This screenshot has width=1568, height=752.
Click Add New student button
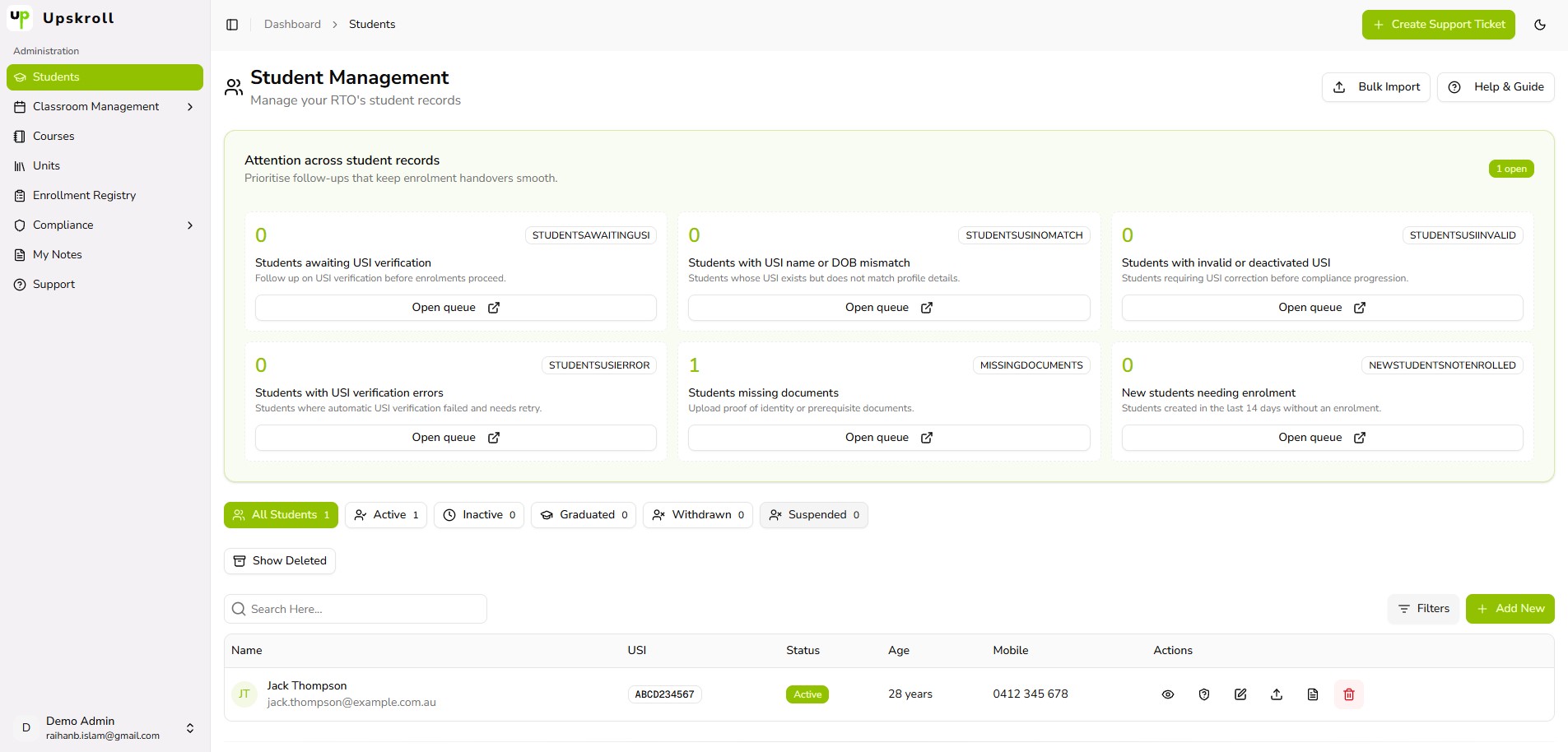pos(1510,609)
